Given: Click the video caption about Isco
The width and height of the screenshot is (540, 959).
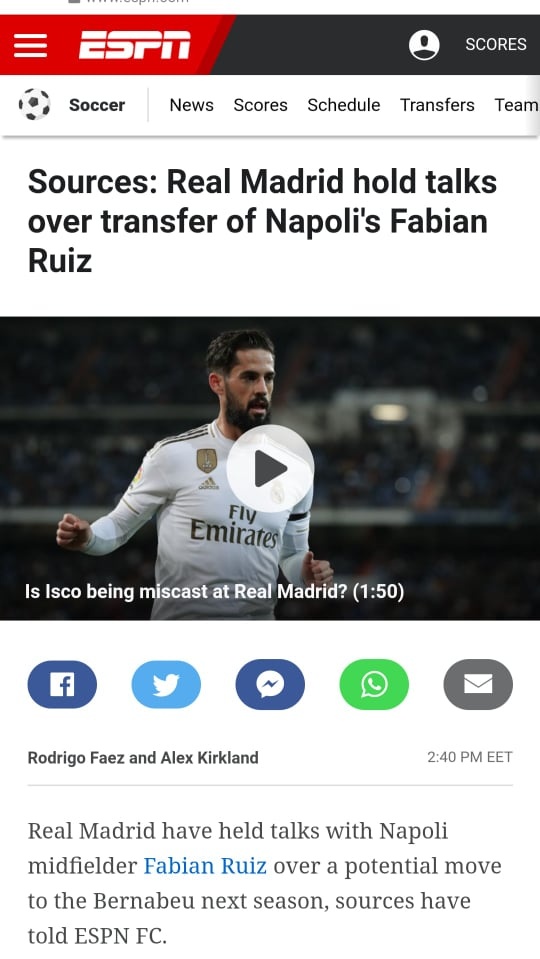Looking at the screenshot, I should coord(215,591).
